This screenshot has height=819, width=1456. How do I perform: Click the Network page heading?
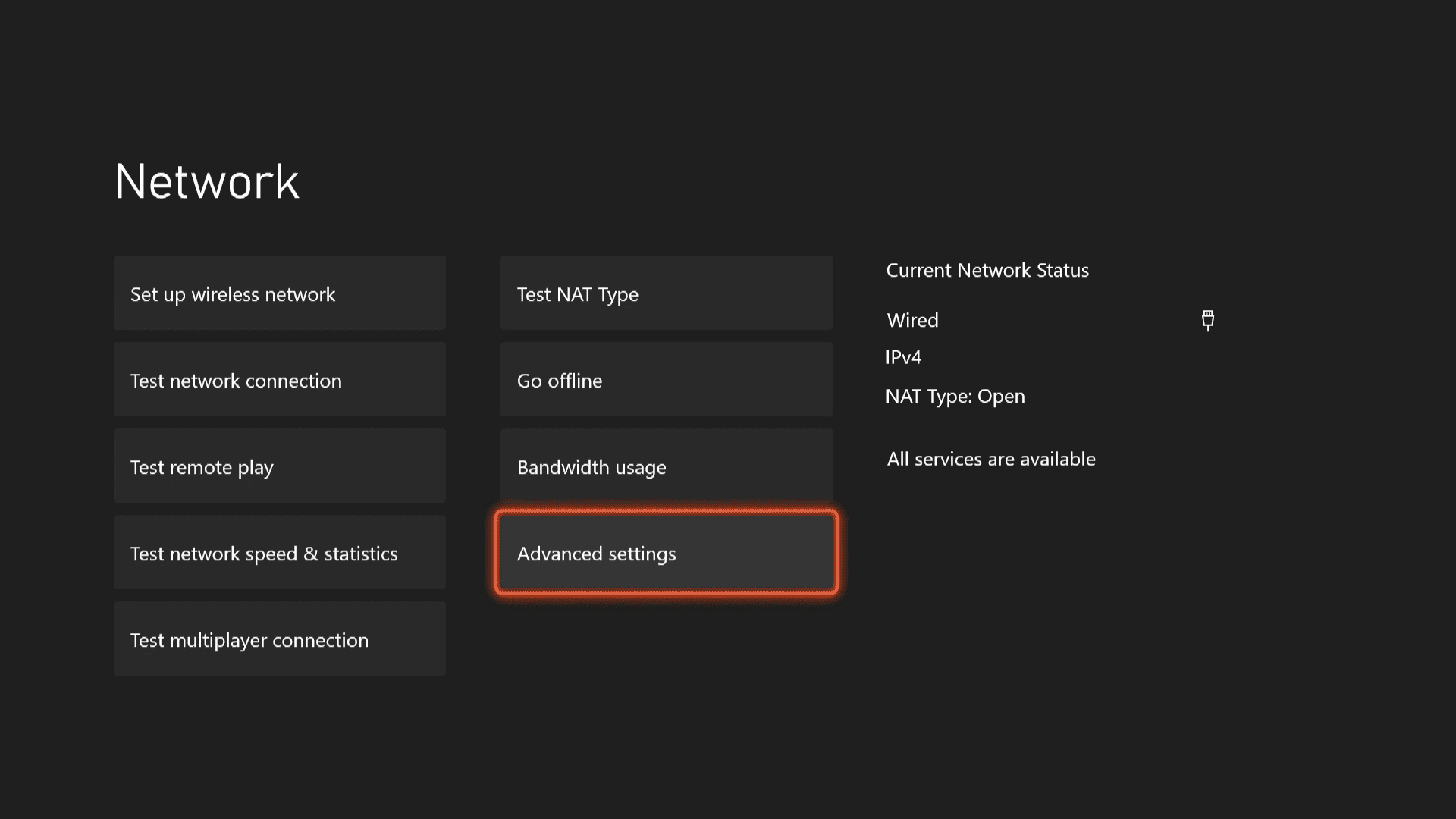tap(207, 182)
